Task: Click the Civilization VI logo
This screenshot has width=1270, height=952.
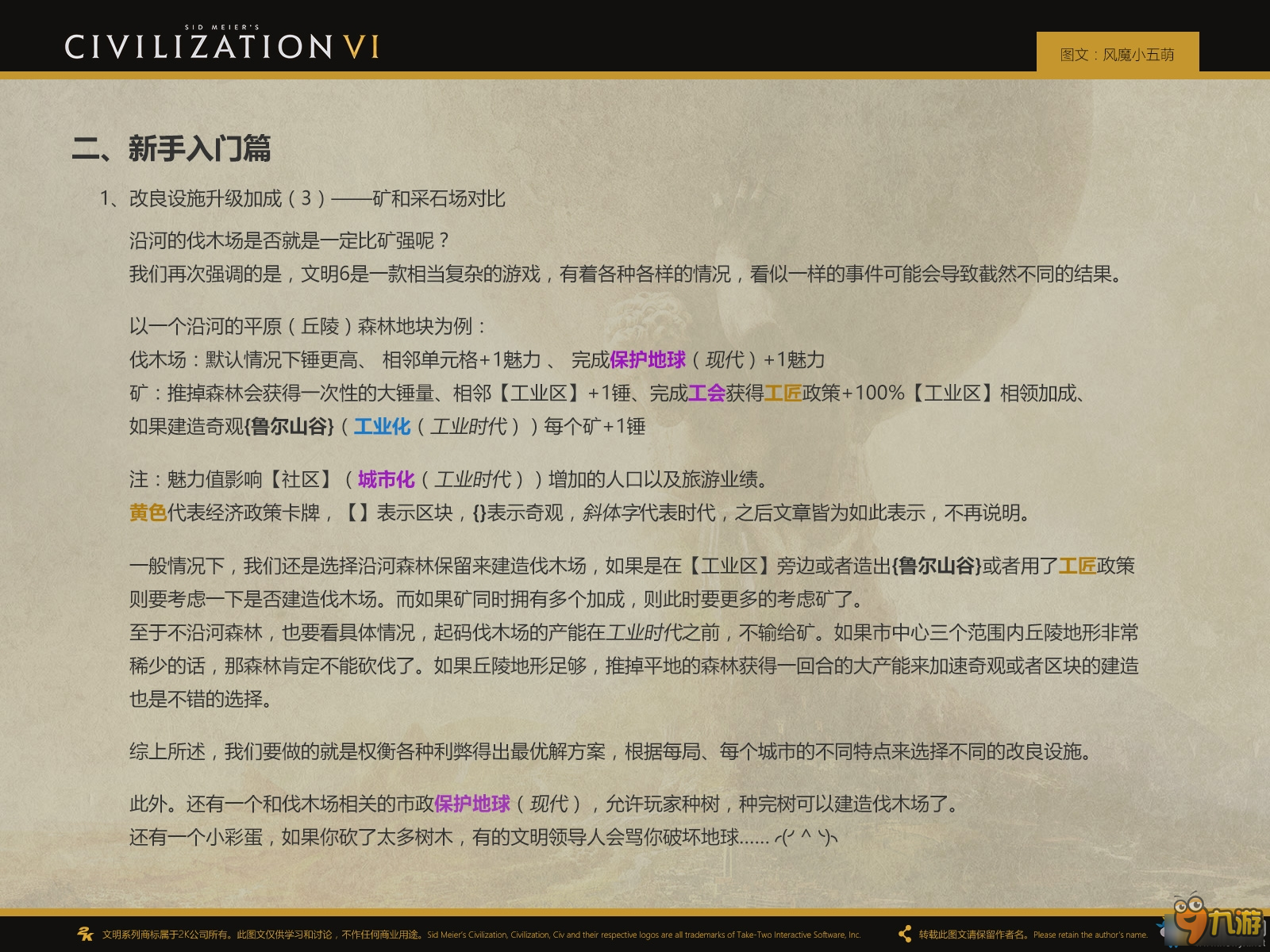Action: 222,43
